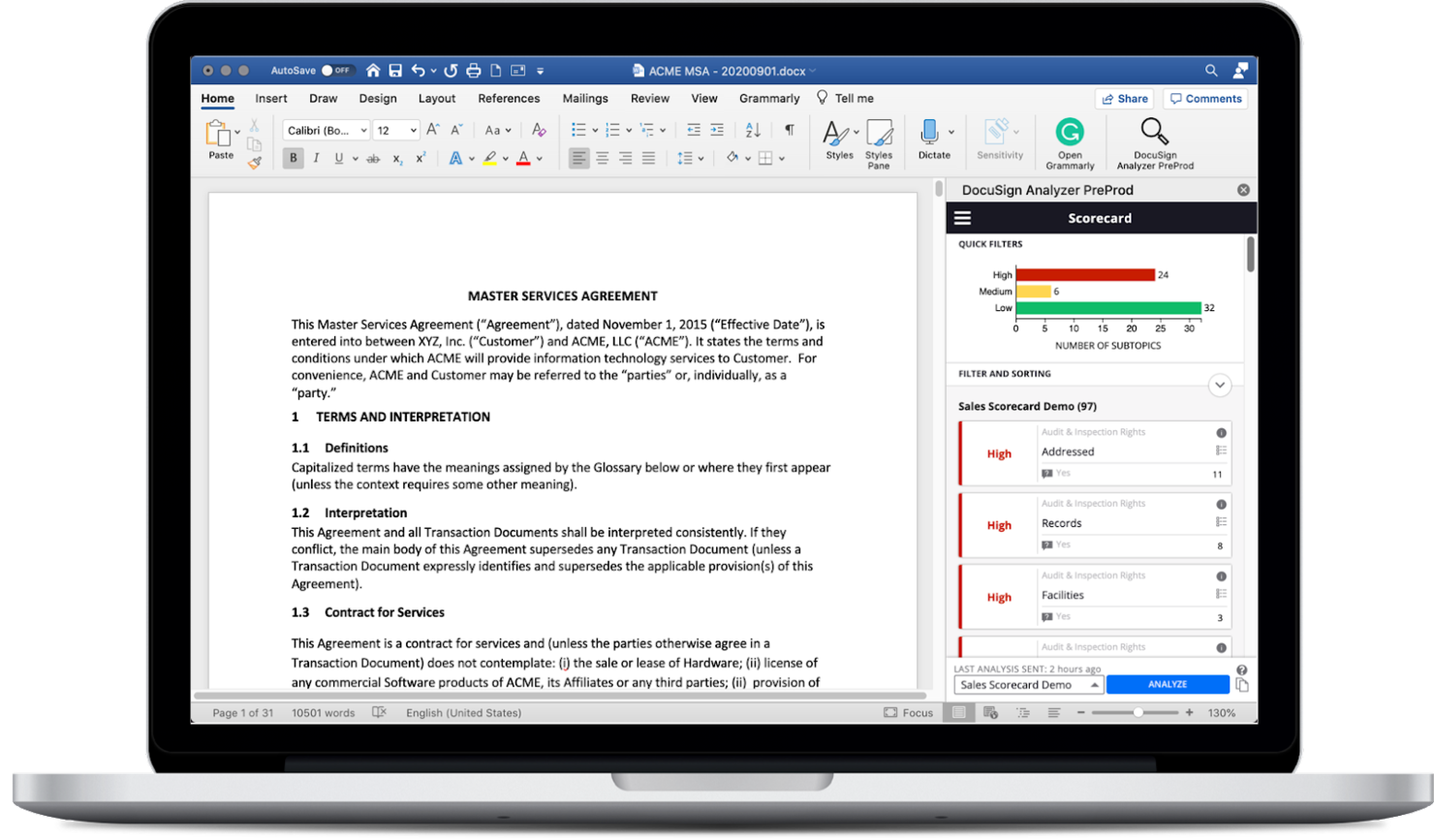Enter Focus mode from status bar
Viewport: 1434px width, 840px height.
[908, 712]
